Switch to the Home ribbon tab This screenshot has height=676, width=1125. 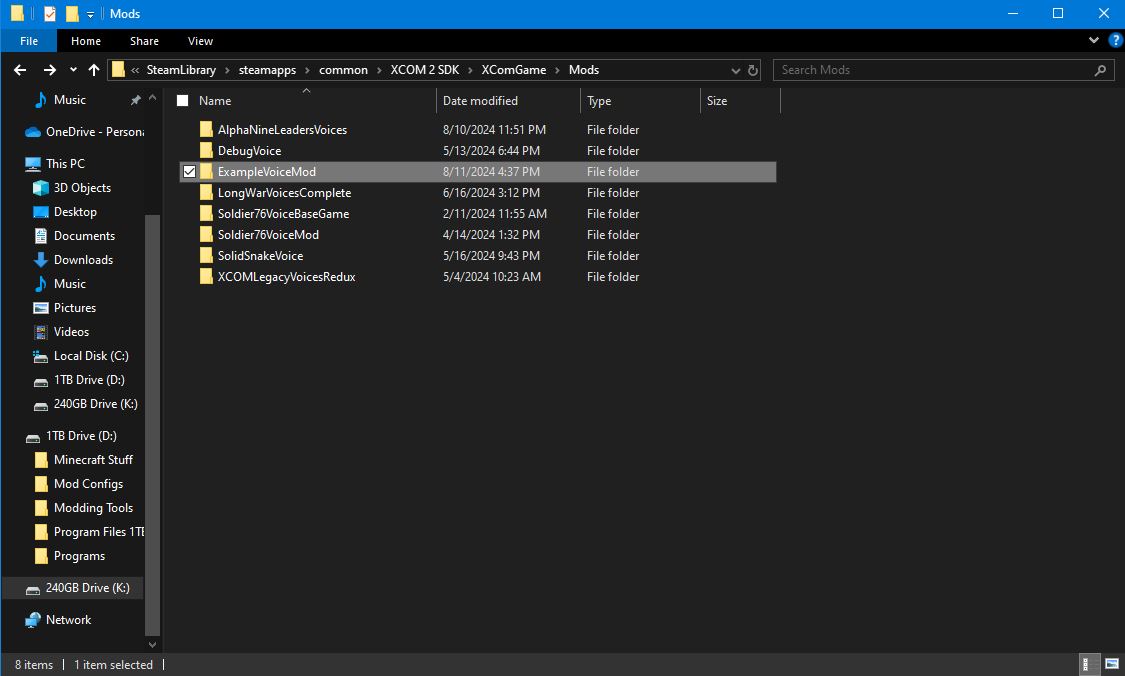[86, 41]
